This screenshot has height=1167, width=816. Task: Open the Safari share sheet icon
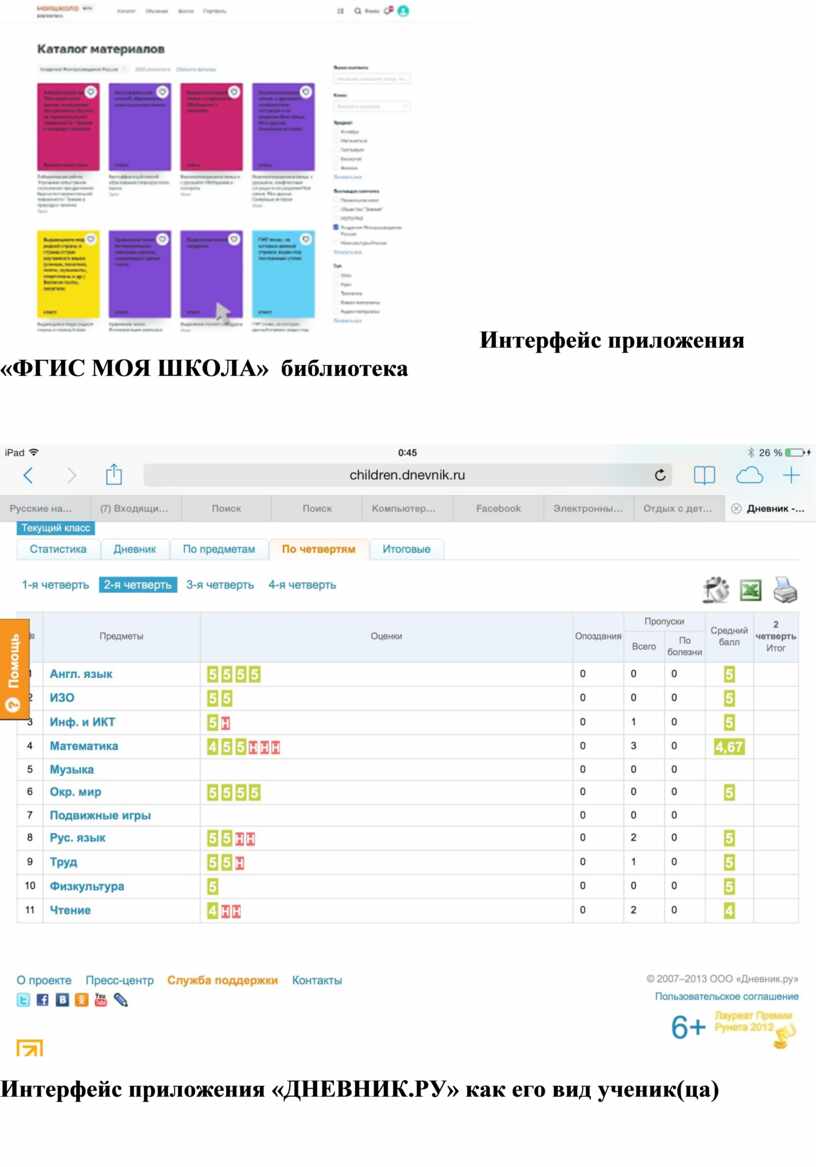coord(114,475)
